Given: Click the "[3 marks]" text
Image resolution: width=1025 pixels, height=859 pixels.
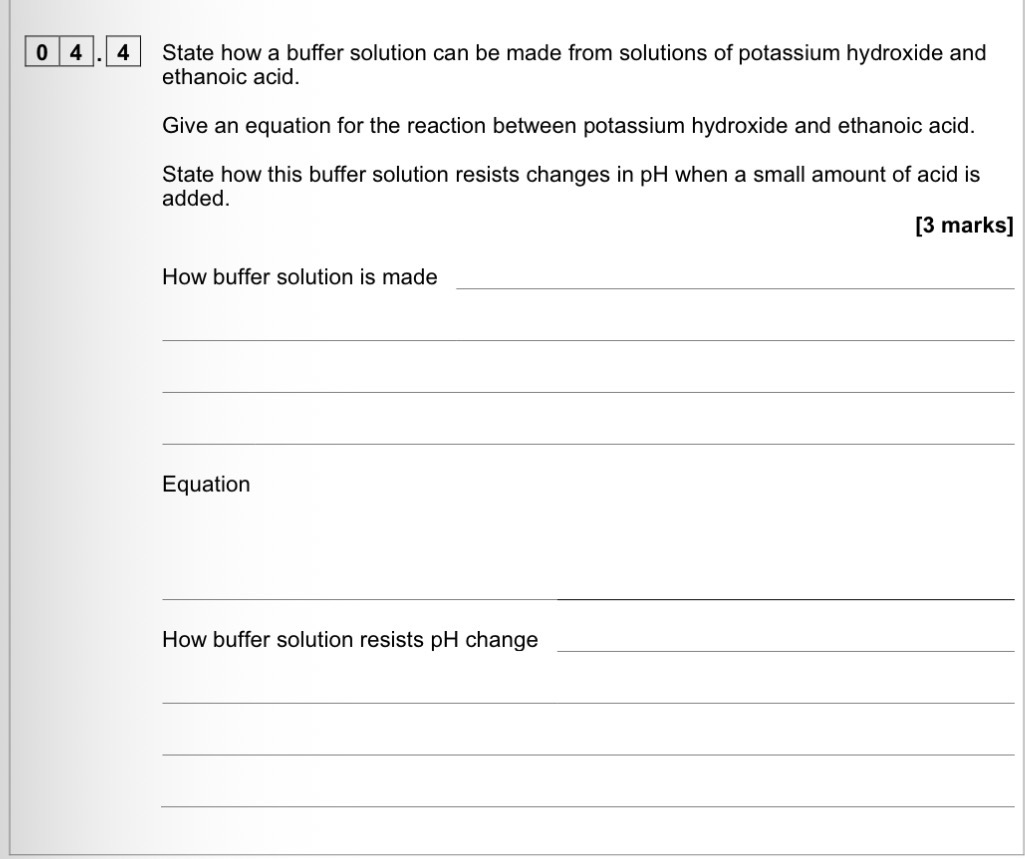Looking at the screenshot, I should click(x=964, y=226).
